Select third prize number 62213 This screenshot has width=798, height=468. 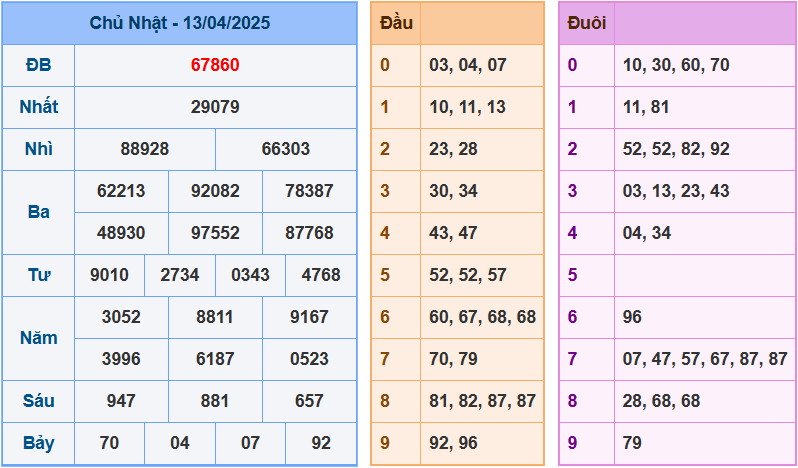tap(121, 191)
